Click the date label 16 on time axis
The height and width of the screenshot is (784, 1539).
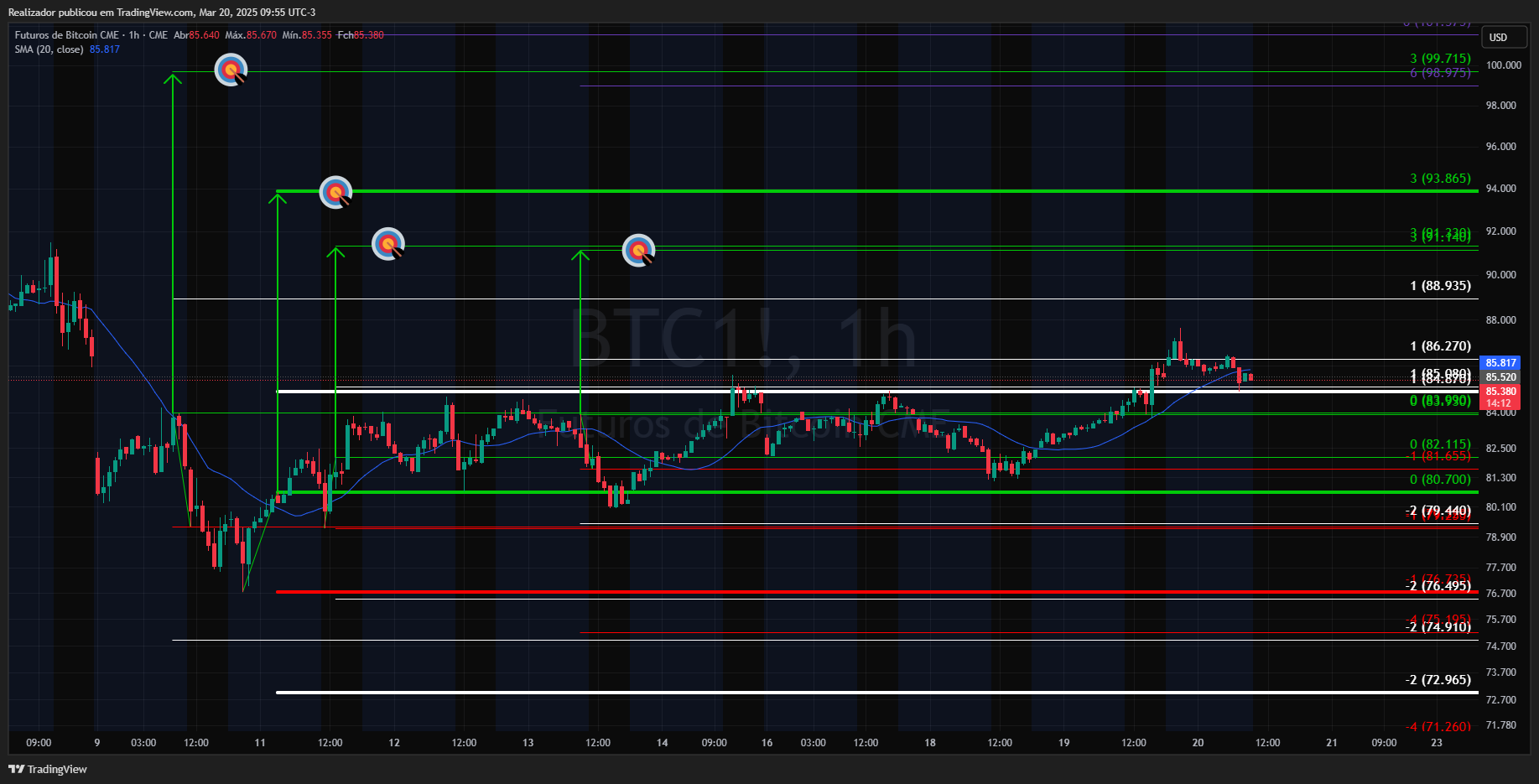767,743
